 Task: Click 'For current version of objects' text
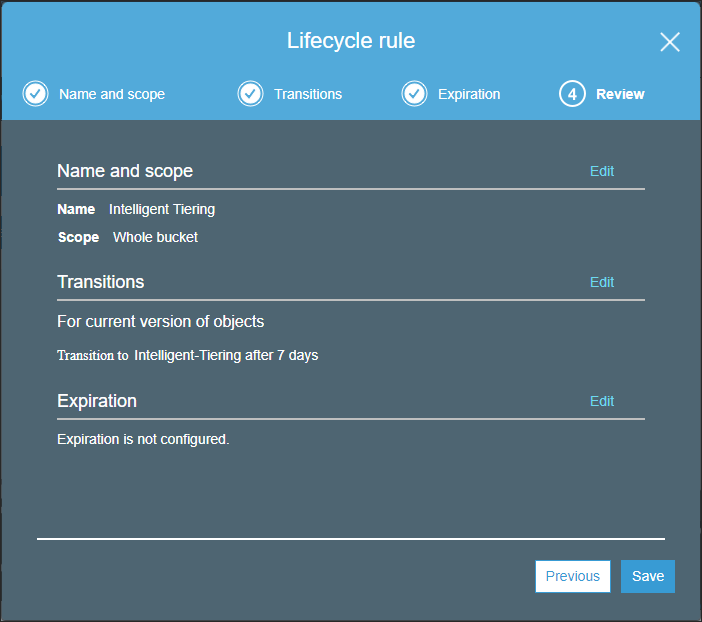click(x=160, y=322)
